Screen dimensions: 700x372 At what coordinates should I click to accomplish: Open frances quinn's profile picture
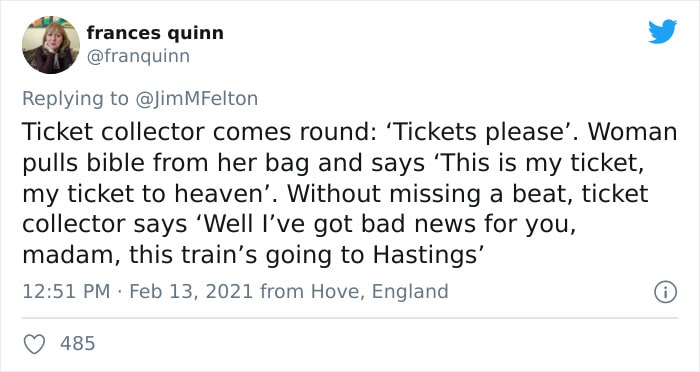point(51,45)
